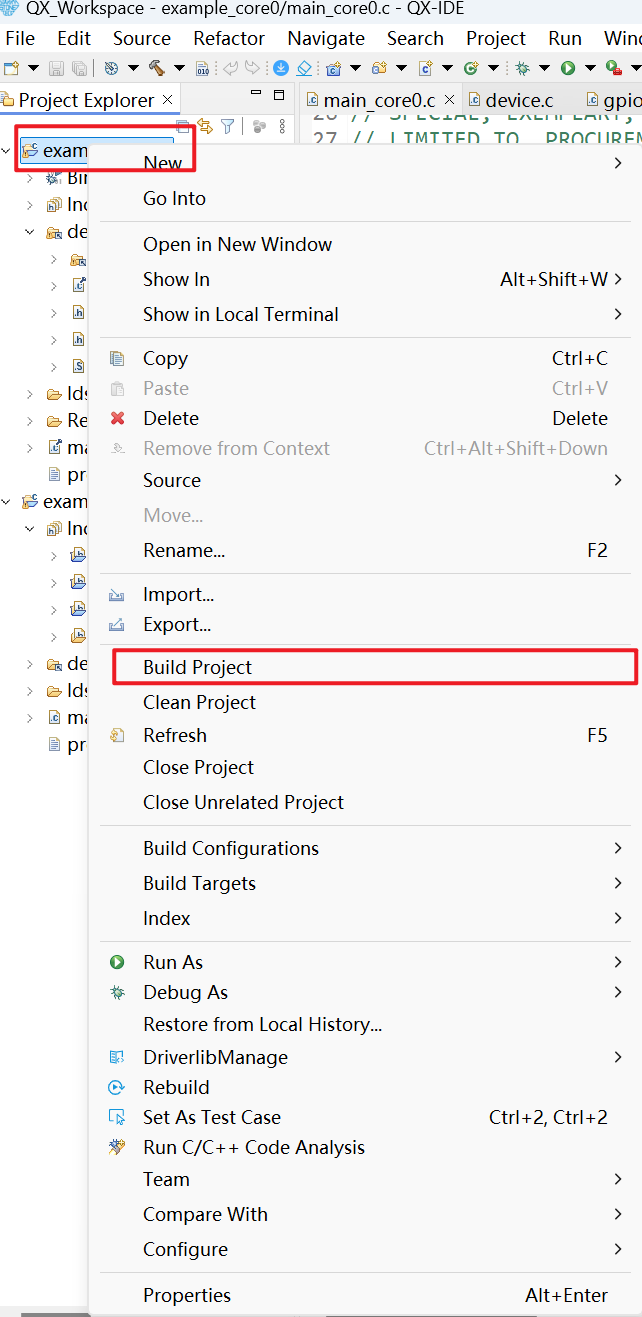
Task: Click the red X Delete icon in menu
Action: pos(118,418)
